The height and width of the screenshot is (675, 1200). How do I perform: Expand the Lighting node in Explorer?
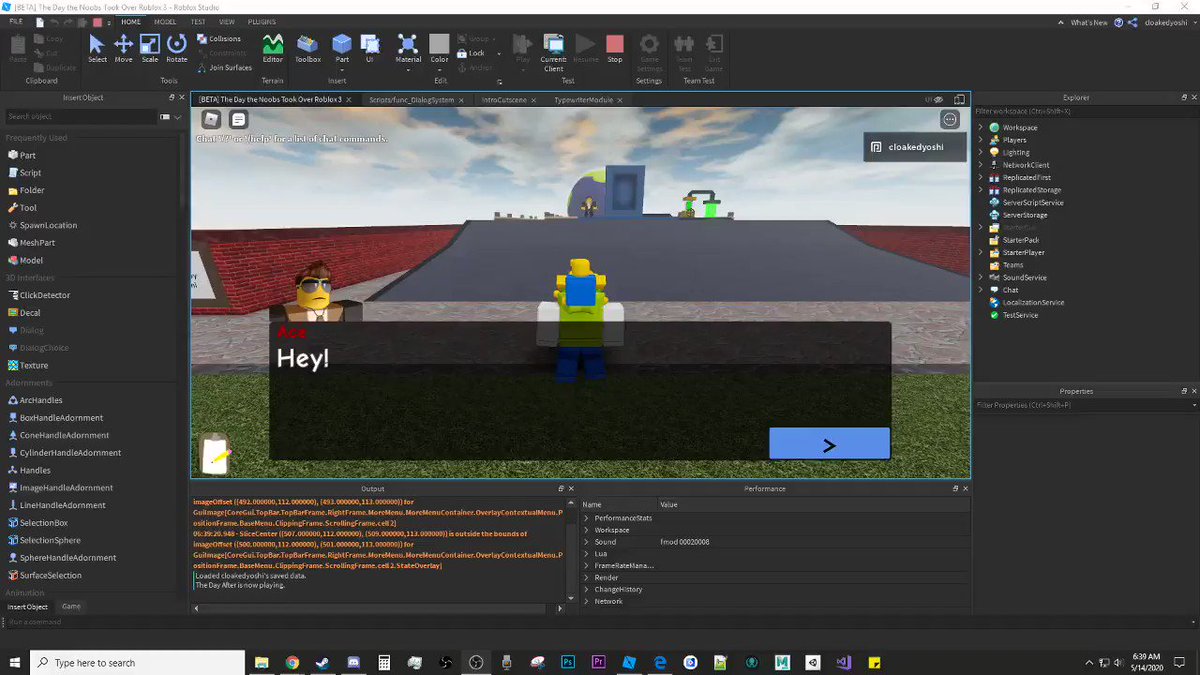tap(981, 153)
